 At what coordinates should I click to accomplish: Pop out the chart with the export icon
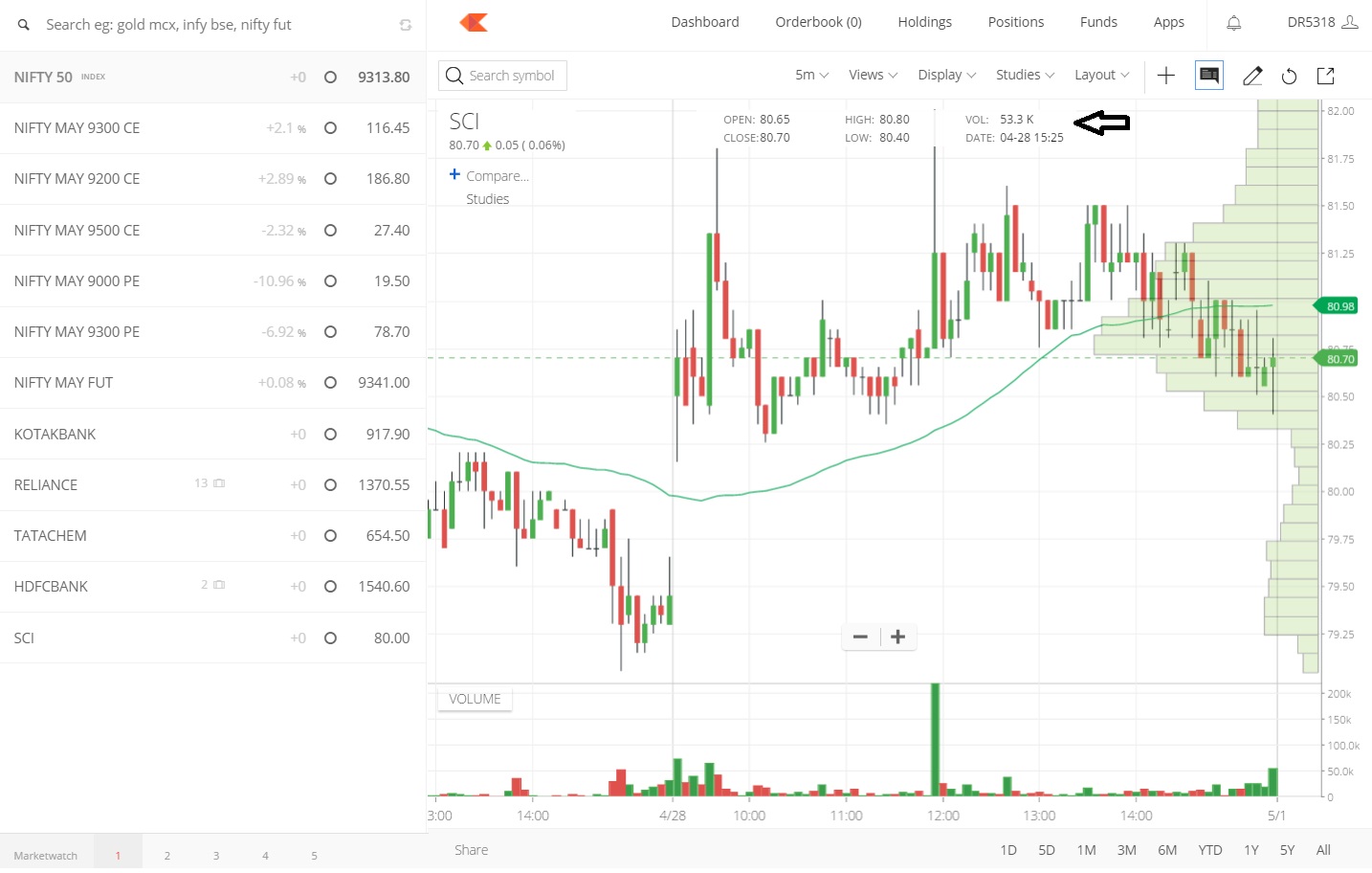(1326, 76)
